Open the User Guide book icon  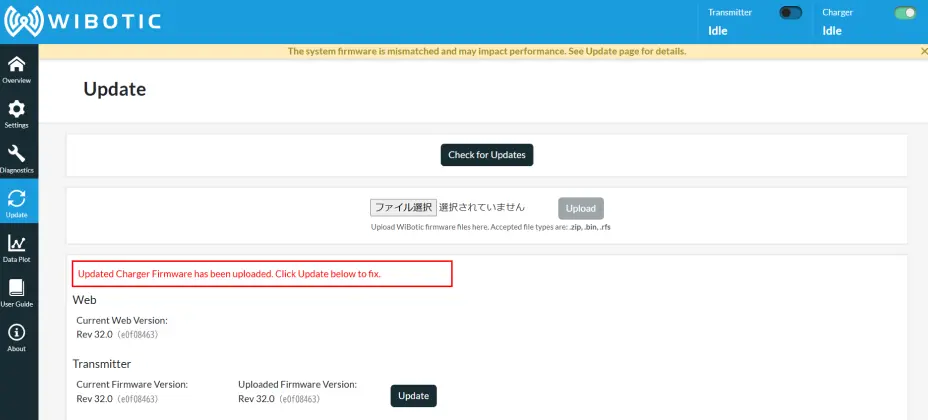(x=17, y=290)
